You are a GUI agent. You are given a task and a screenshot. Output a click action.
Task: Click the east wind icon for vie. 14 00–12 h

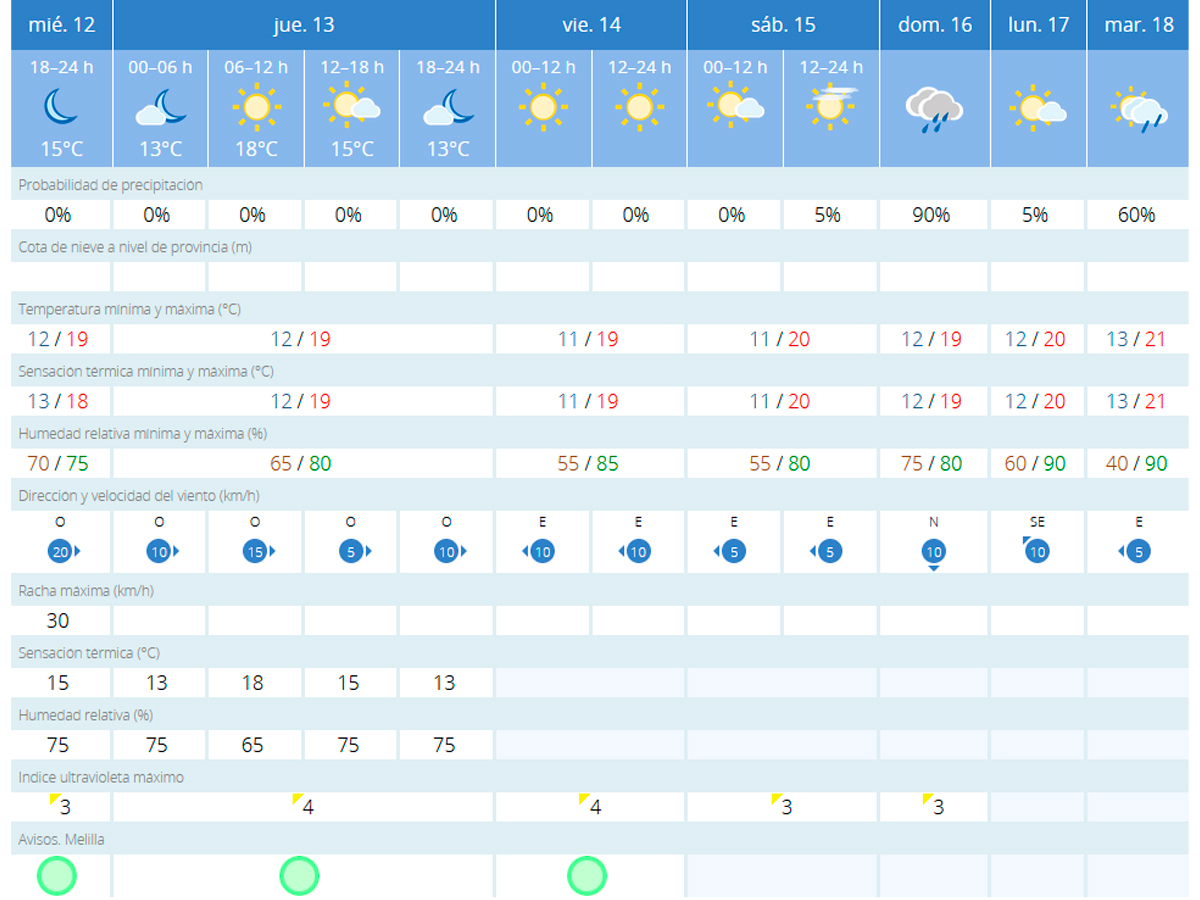point(540,551)
